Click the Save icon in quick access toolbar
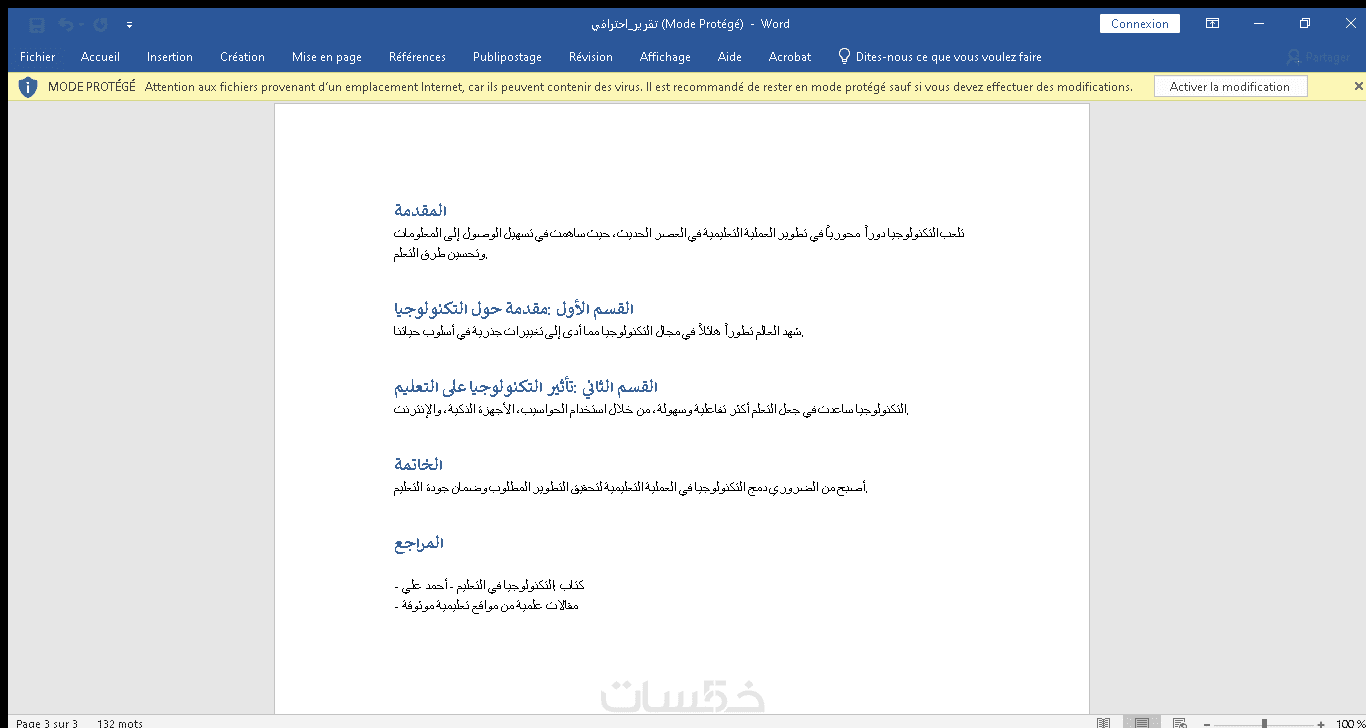The width and height of the screenshot is (1366, 728). [37, 24]
